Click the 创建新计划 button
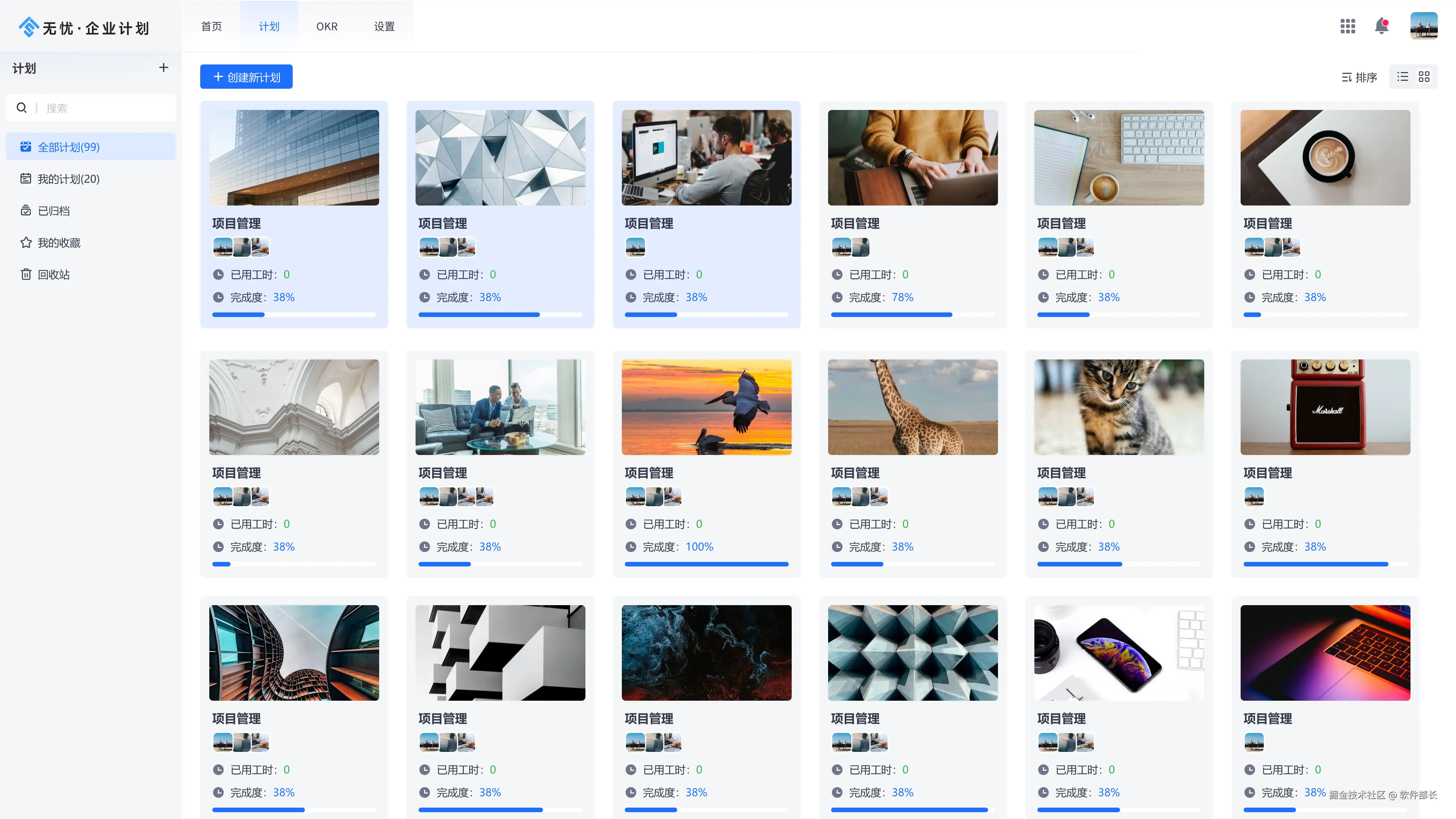Viewport: 1456px width, 819px height. coord(246,77)
